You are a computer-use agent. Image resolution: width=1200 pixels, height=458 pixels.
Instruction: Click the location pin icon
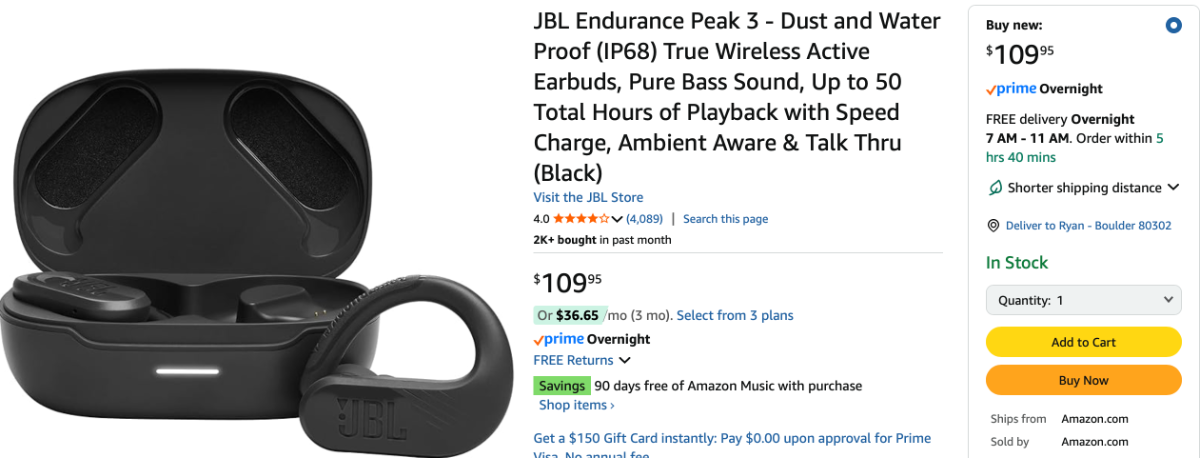[994, 226]
